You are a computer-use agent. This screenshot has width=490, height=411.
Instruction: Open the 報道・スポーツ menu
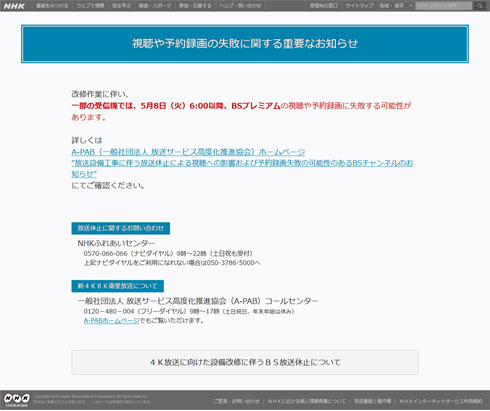point(155,6)
